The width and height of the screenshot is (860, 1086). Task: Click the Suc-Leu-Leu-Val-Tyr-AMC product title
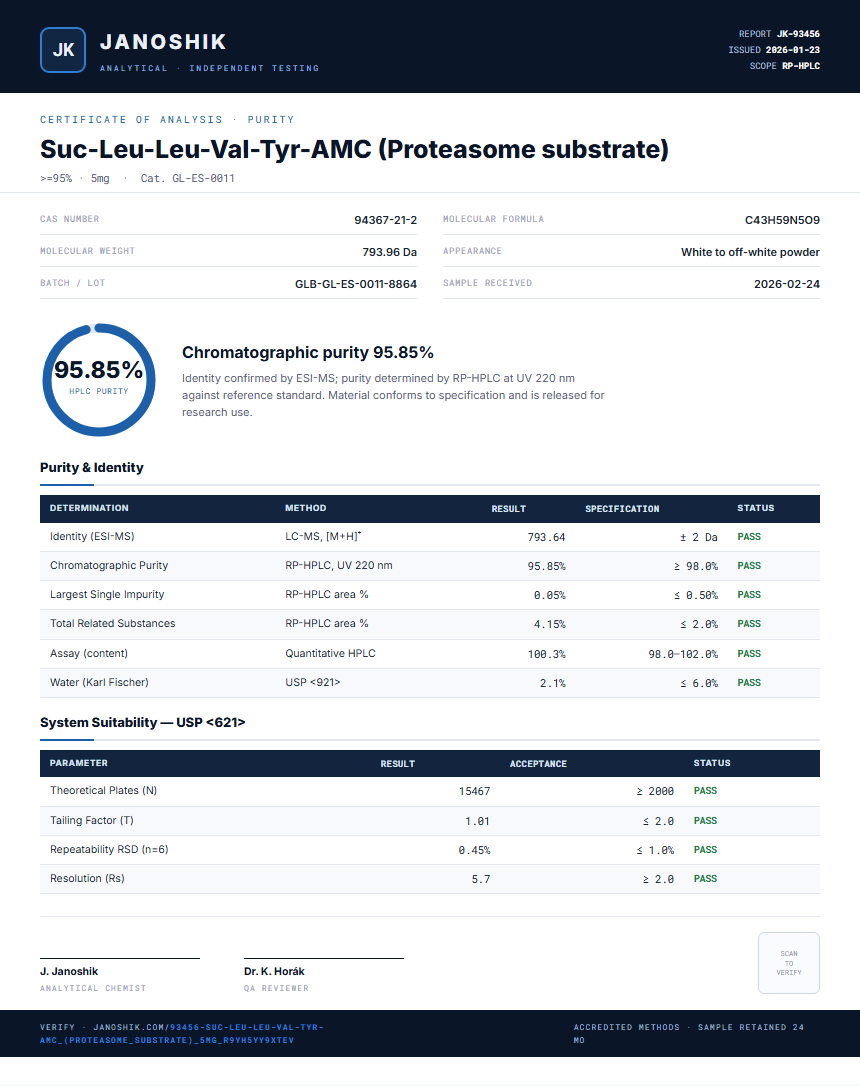[x=355, y=149]
